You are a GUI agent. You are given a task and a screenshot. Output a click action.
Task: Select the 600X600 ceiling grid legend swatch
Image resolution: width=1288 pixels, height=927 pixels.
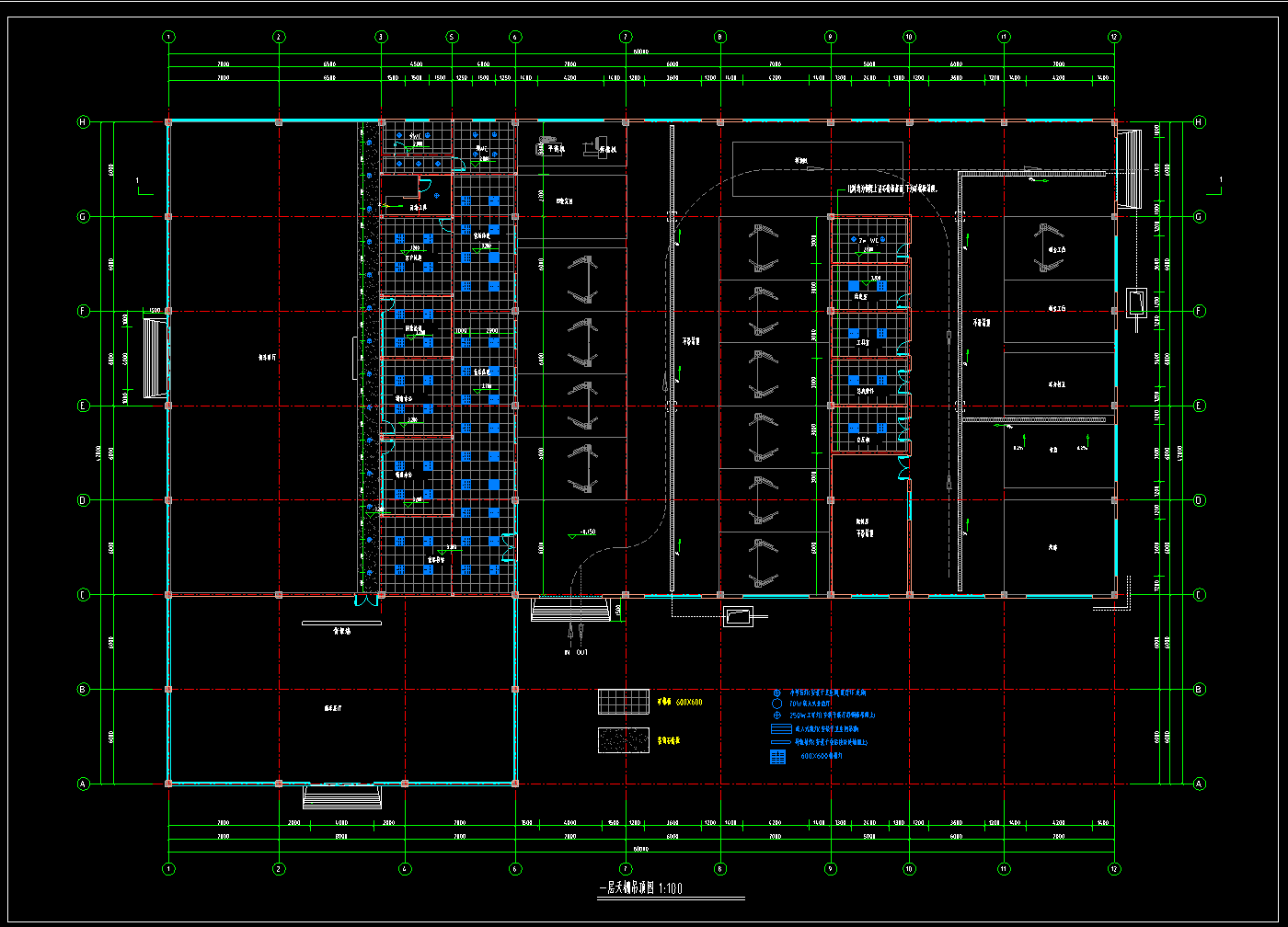point(625,702)
